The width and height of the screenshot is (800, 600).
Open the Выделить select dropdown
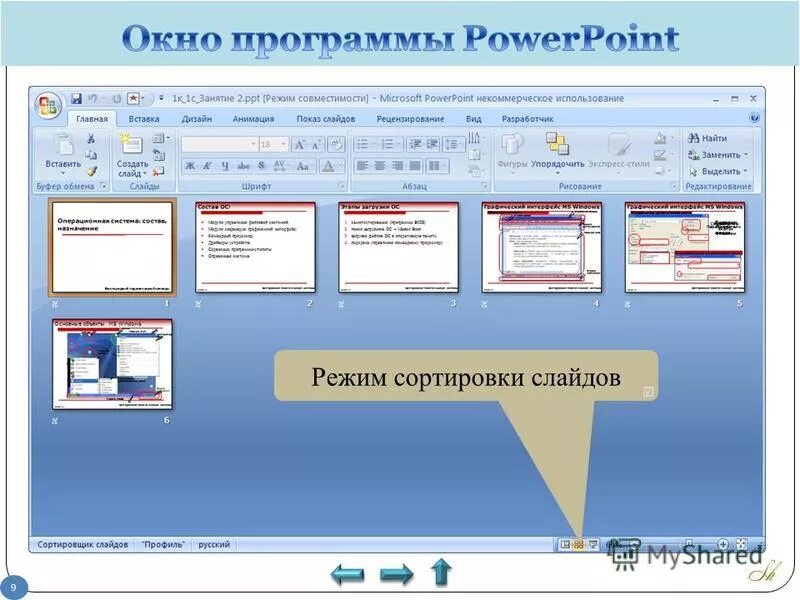[x=718, y=171]
